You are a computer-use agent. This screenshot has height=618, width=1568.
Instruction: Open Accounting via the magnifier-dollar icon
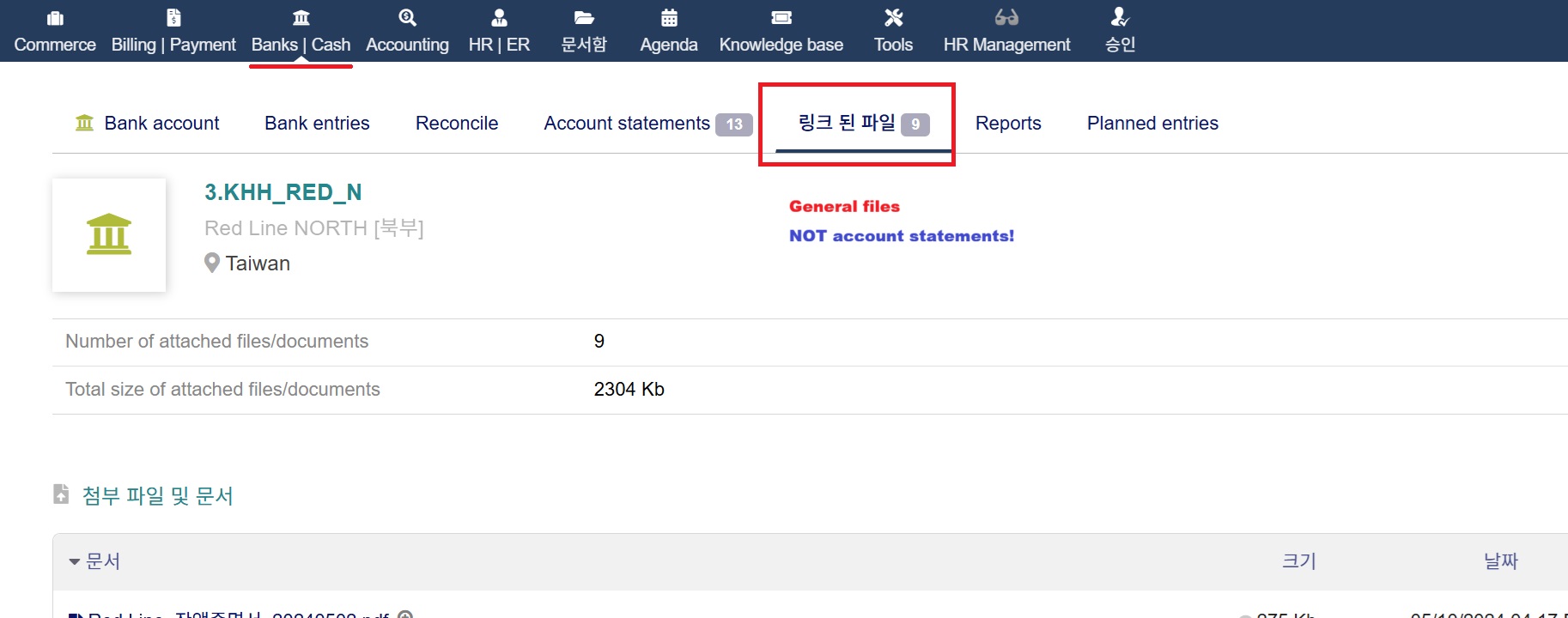point(407,18)
